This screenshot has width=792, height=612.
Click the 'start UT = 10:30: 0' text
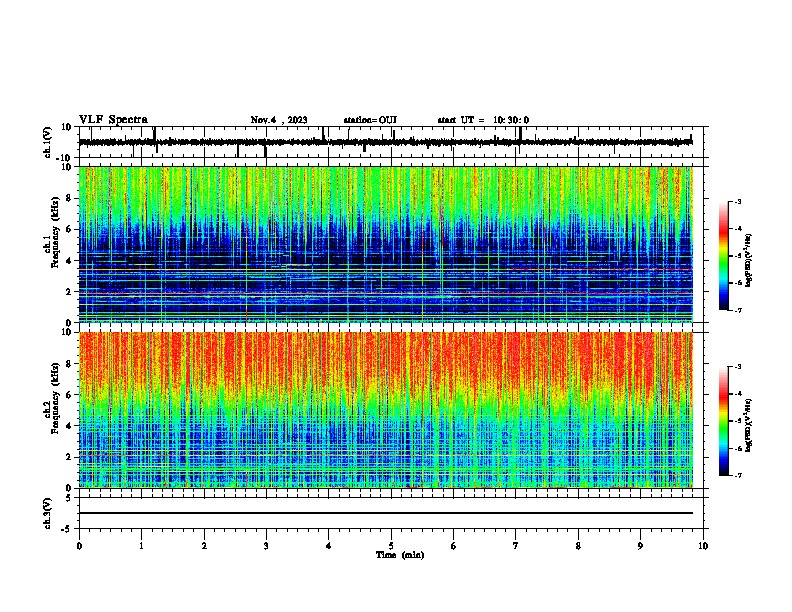(483, 120)
